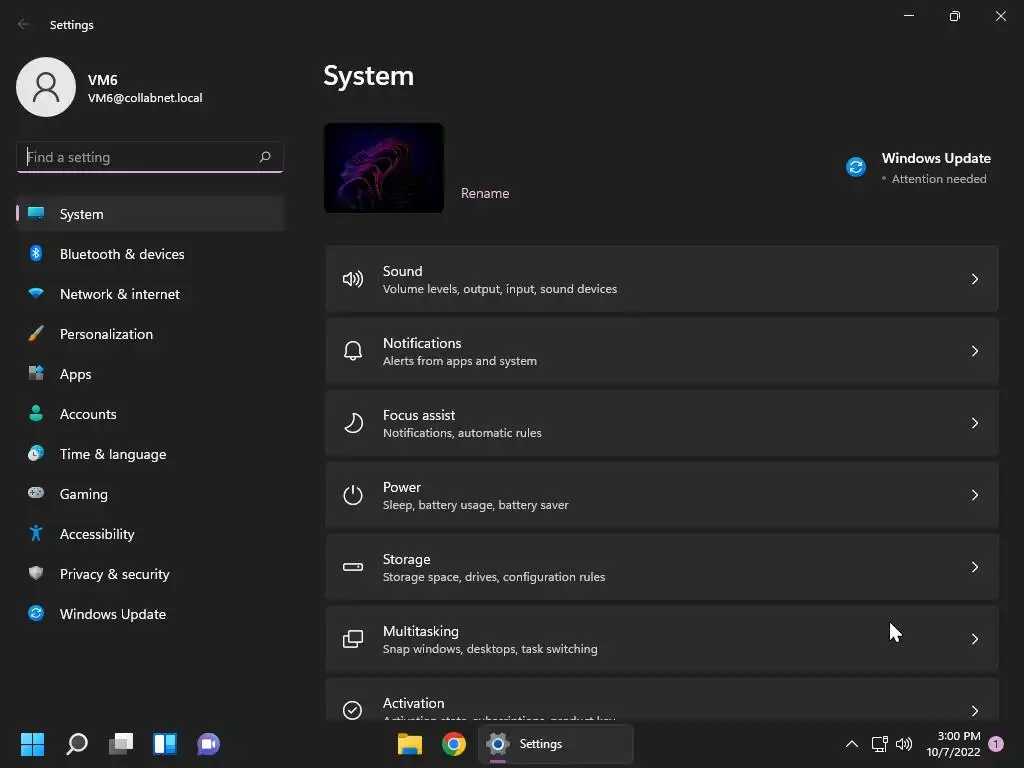Expand the Multitasking row chevron
The image size is (1024, 768).
pyautogui.click(x=974, y=639)
